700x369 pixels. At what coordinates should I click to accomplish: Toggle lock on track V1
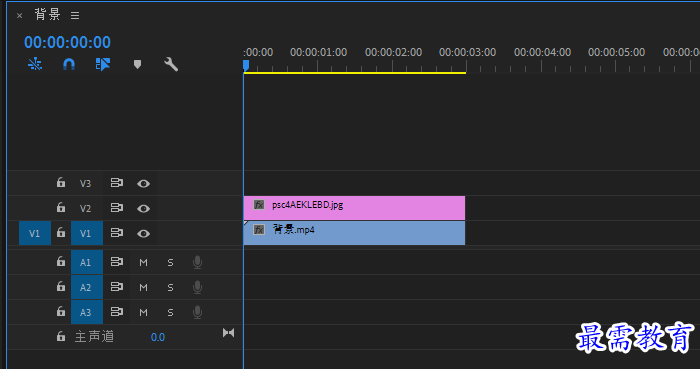click(61, 232)
